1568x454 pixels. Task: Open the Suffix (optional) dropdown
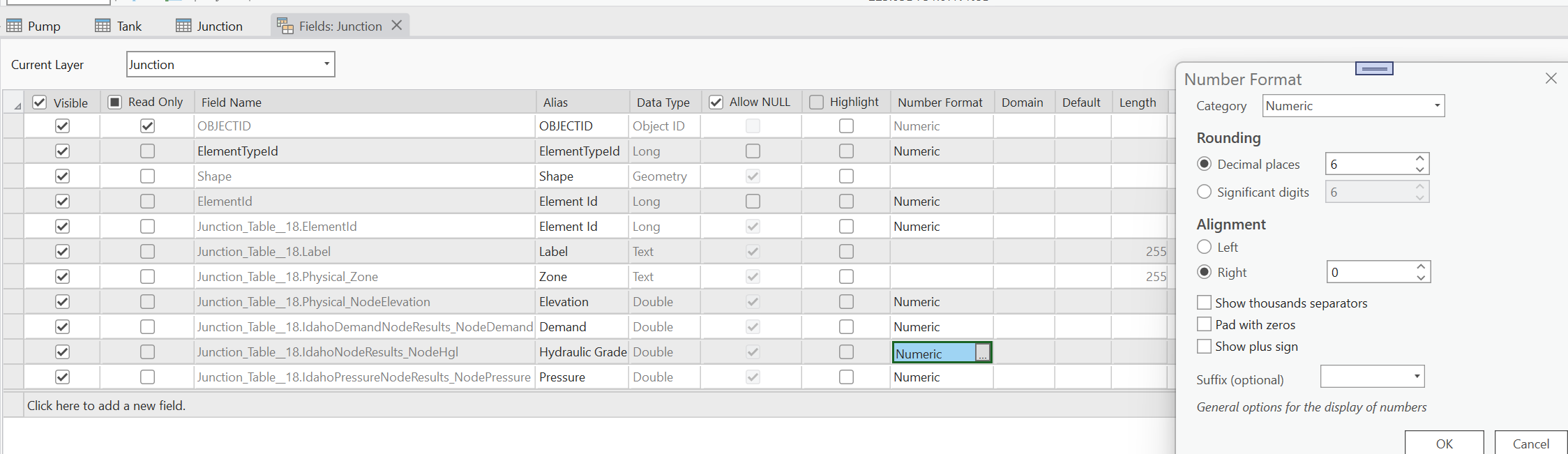(1417, 377)
